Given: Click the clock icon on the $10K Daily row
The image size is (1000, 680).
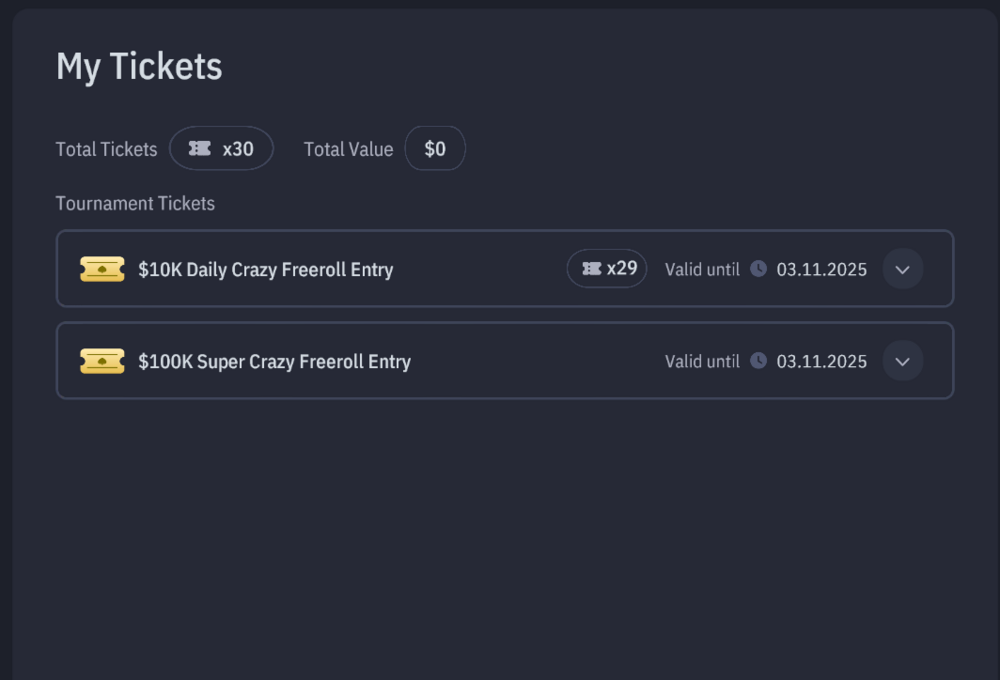Looking at the screenshot, I should point(759,269).
